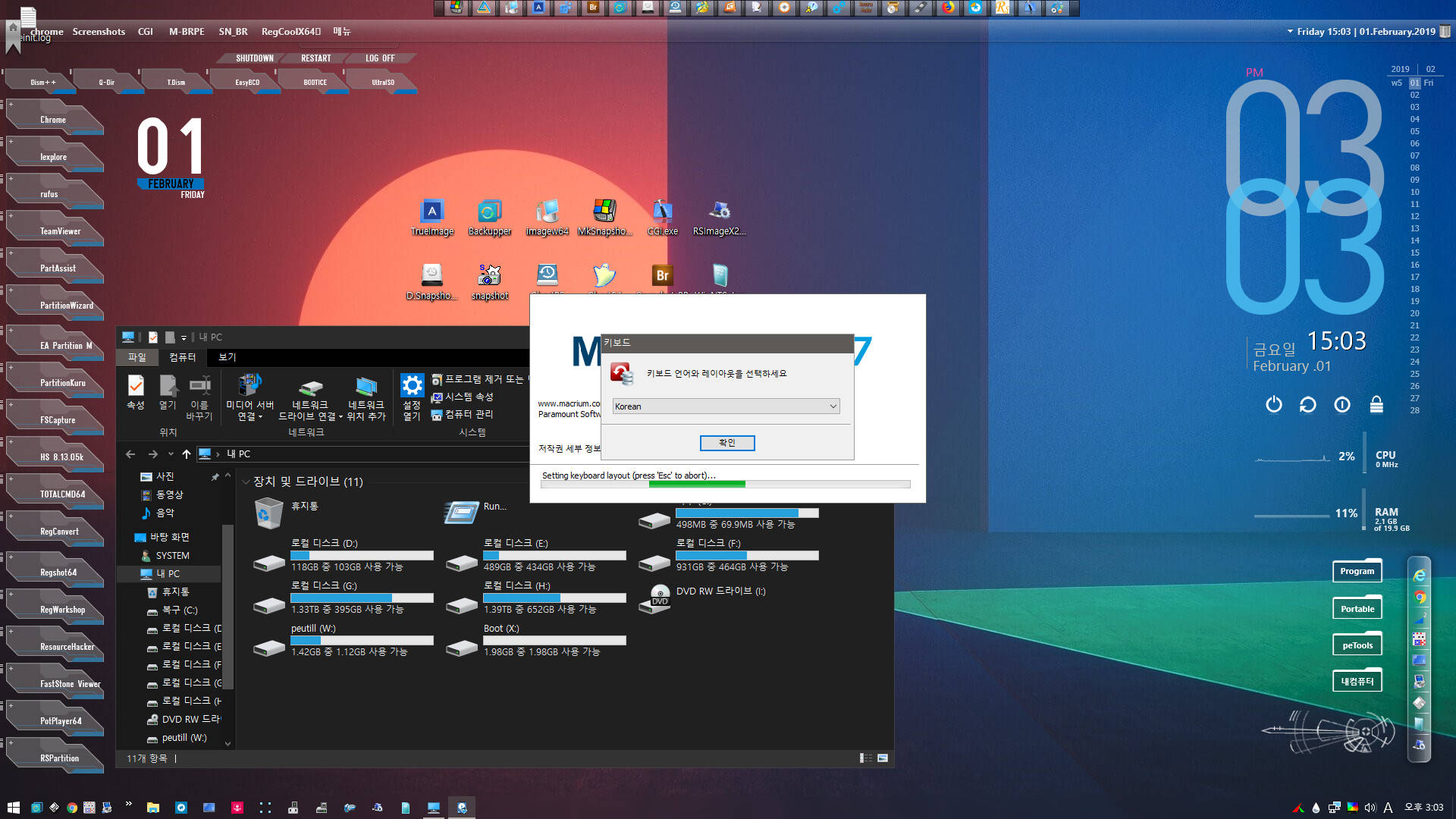
Task: Launch the MkSnapshot desktop shortcut
Action: coord(604,218)
